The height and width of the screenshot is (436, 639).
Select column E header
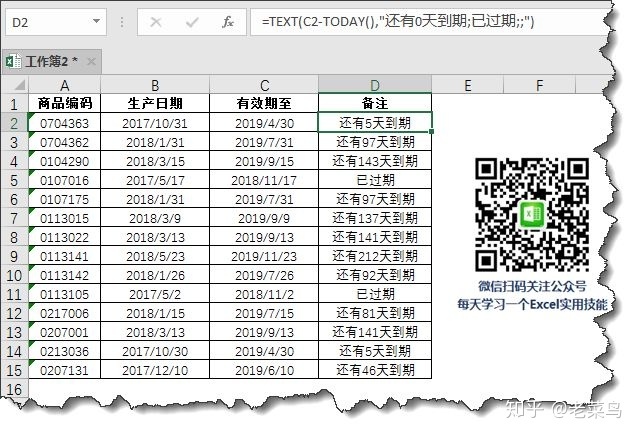click(468, 85)
